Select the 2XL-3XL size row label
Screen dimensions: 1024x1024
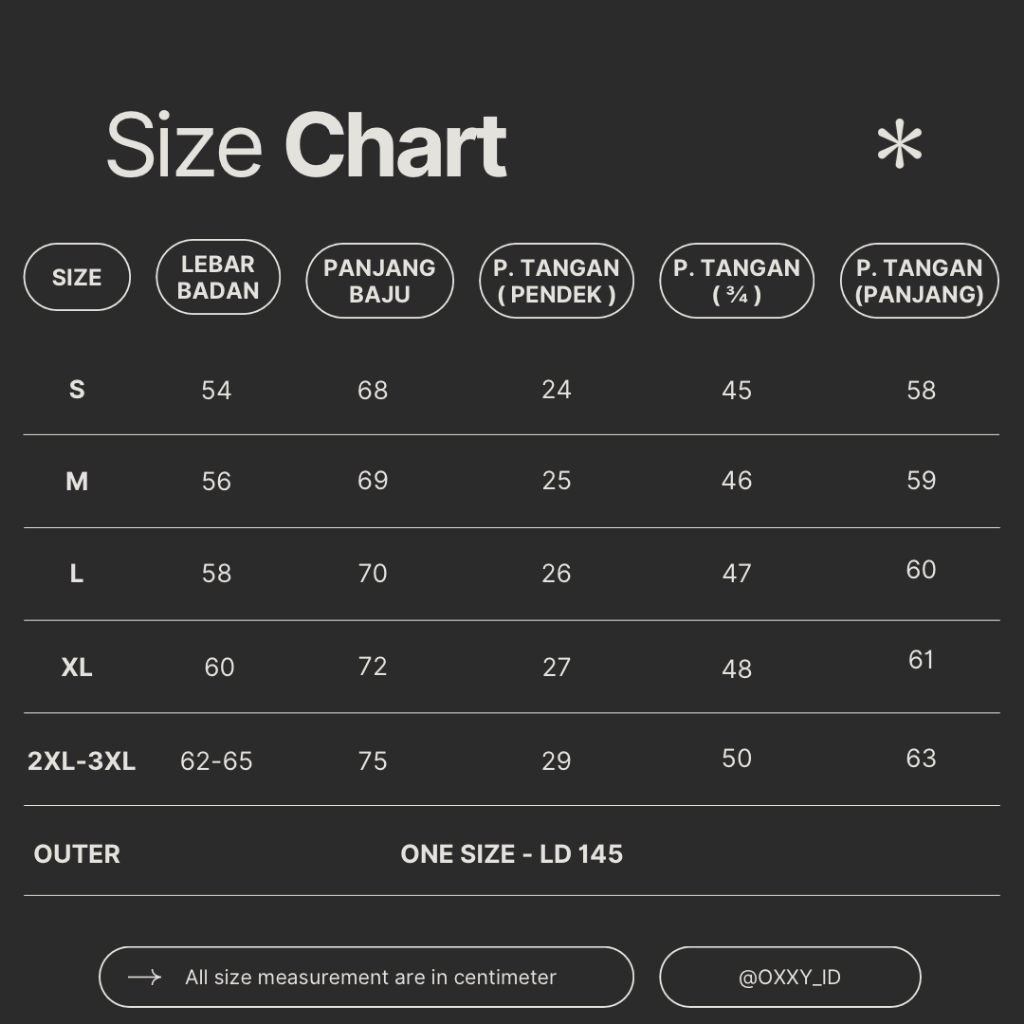pos(82,761)
